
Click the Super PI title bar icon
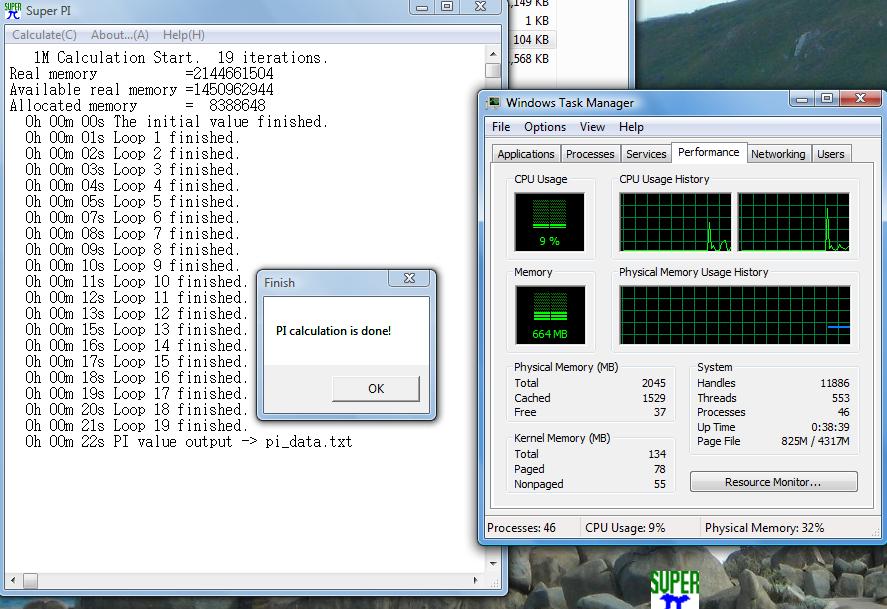(12, 10)
